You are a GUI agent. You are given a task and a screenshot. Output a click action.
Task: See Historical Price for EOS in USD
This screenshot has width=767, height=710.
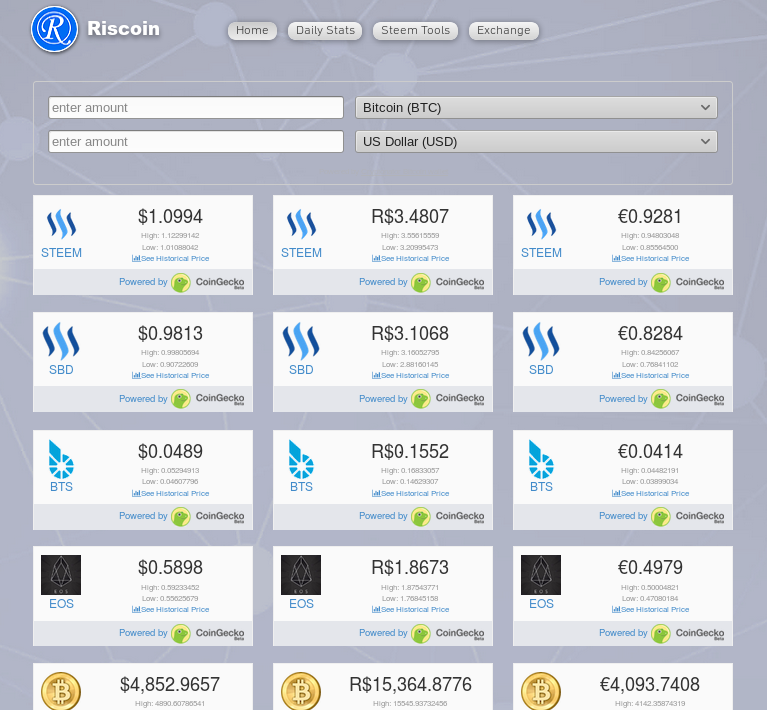point(170,609)
